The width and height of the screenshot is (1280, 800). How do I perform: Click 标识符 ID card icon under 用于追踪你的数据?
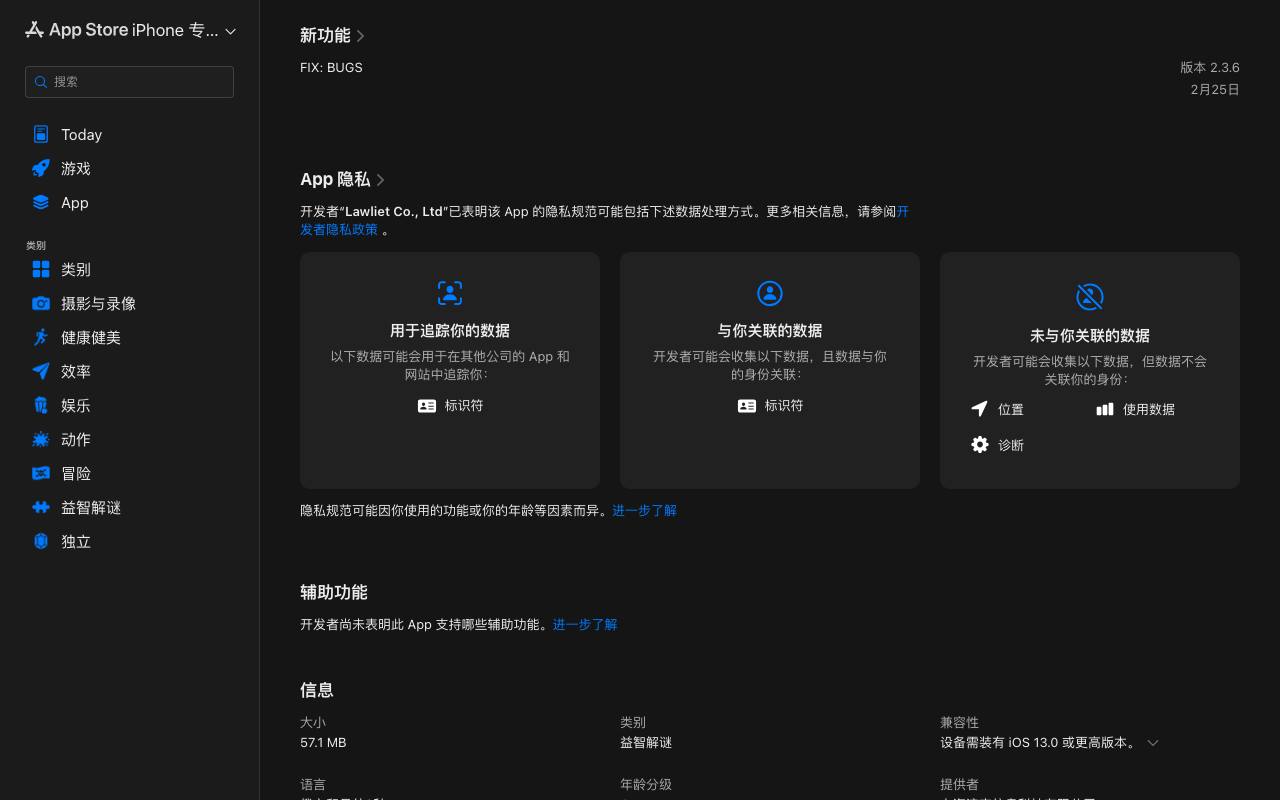click(x=427, y=406)
